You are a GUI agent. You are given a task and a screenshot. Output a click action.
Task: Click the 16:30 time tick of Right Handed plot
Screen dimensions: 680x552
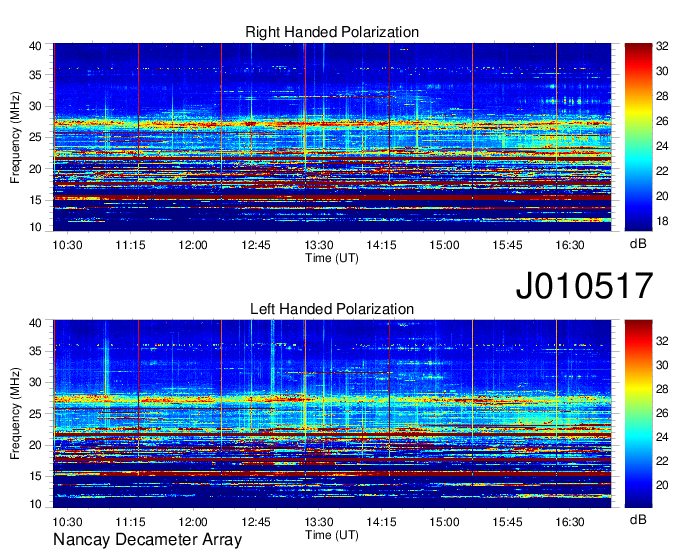(570, 245)
